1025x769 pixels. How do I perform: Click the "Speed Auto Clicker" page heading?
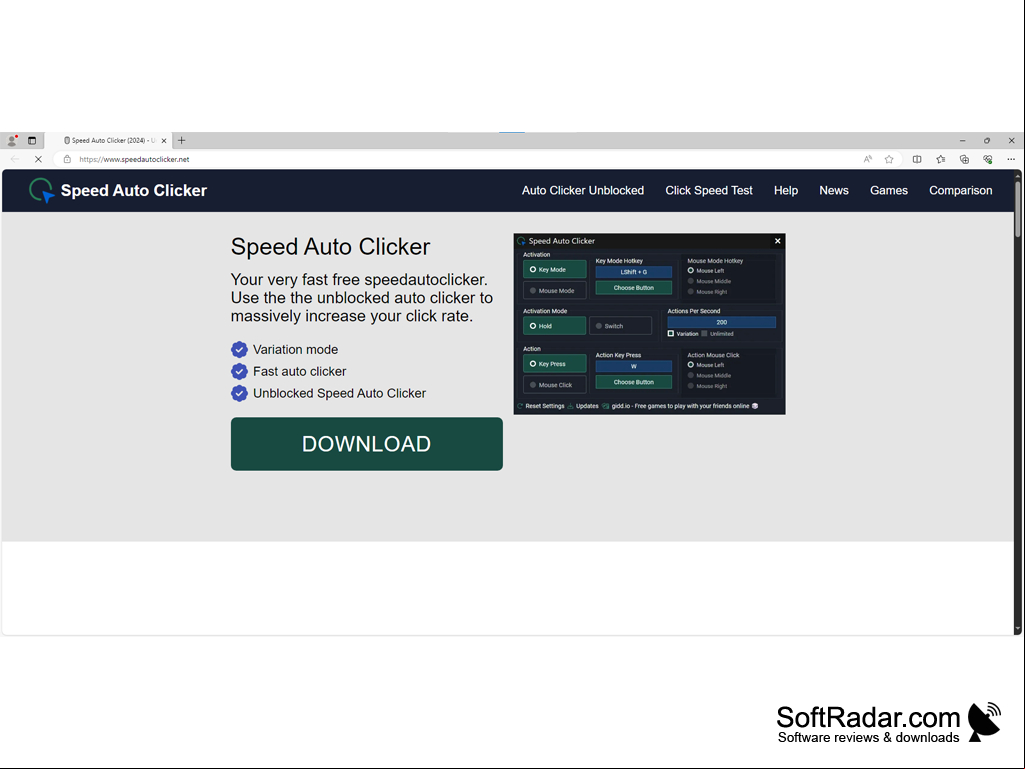[330, 247]
